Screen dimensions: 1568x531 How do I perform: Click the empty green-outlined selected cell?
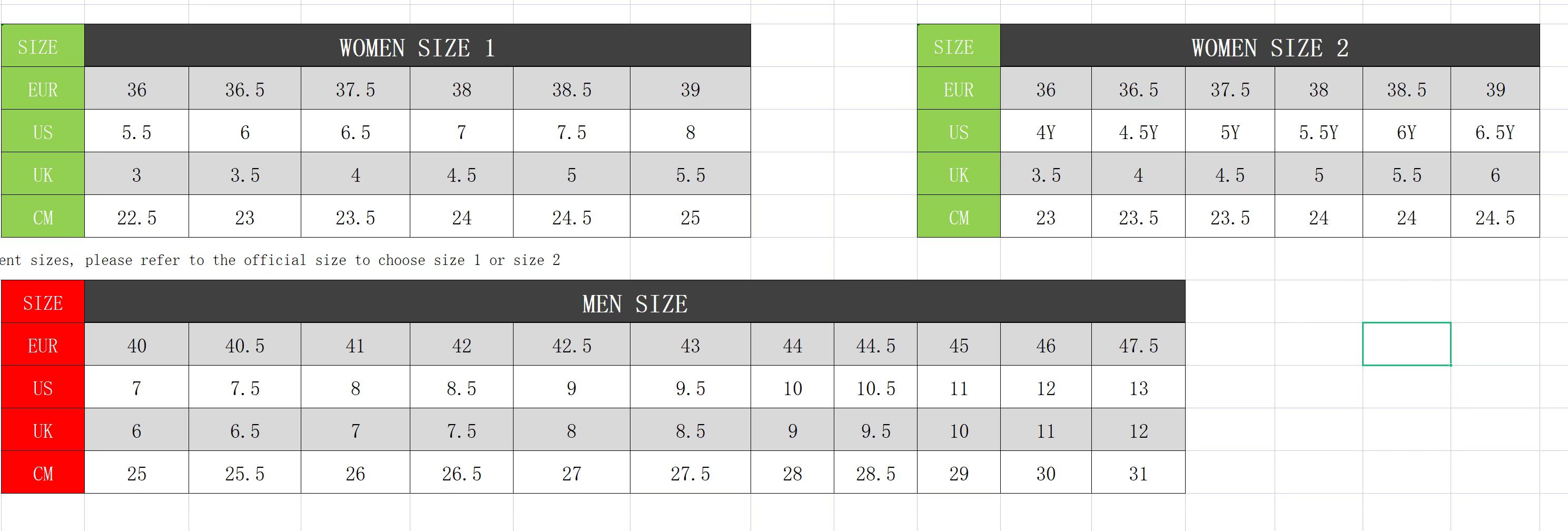[1406, 344]
